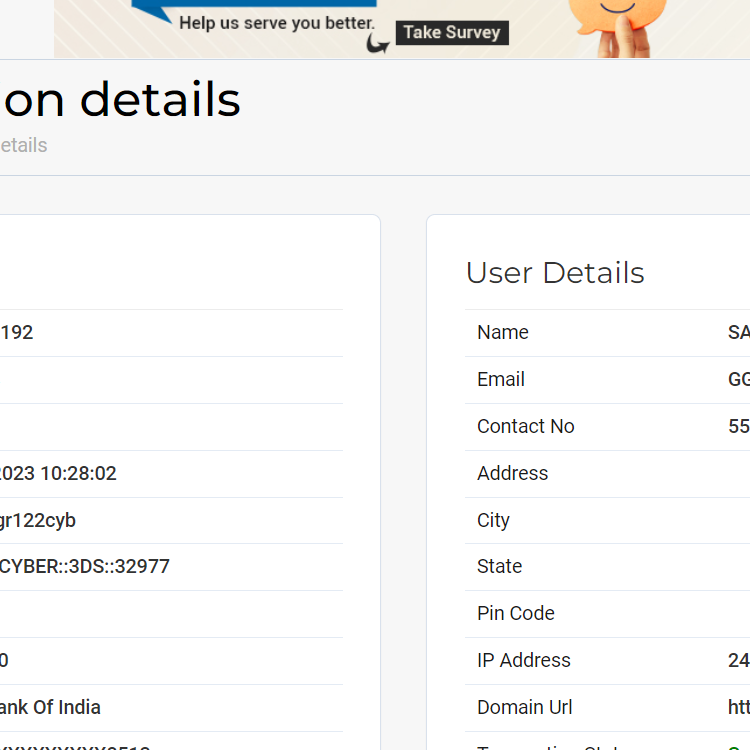750x750 pixels.
Task: Click the Domain Url label
Action: pyautogui.click(x=525, y=708)
